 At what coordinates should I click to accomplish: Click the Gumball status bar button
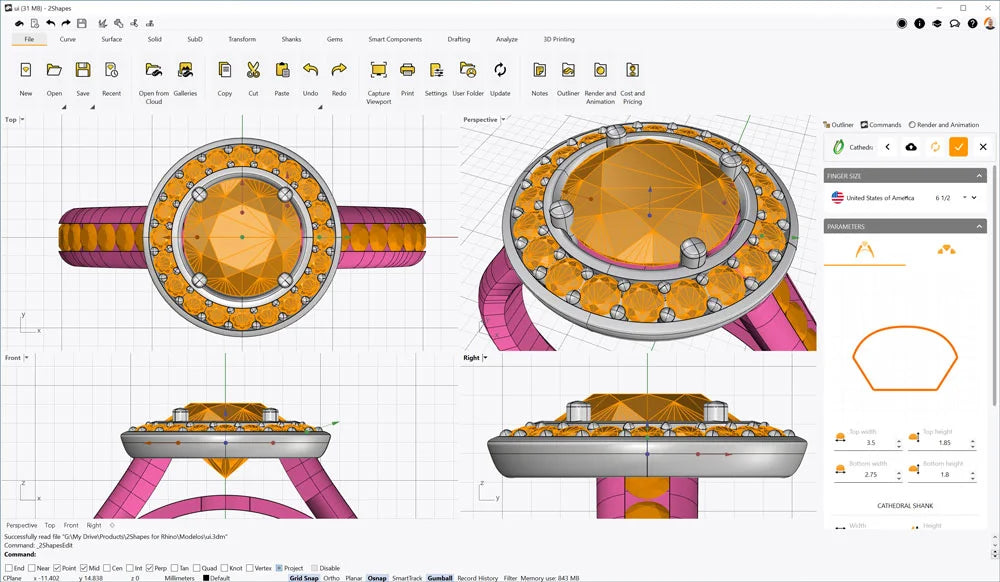[x=439, y=578]
